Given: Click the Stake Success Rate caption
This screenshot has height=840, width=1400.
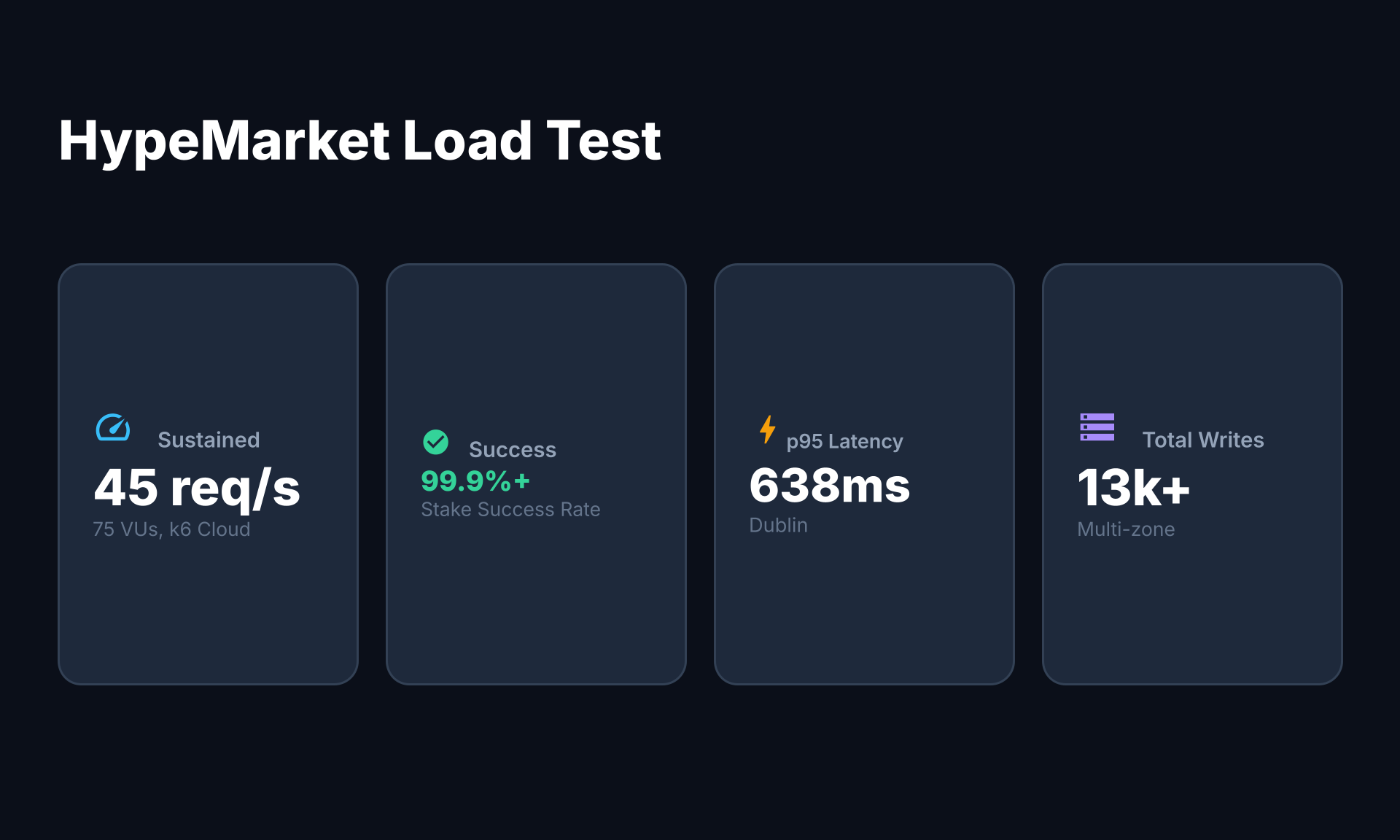Looking at the screenshot, I should (x=510, y=510).
